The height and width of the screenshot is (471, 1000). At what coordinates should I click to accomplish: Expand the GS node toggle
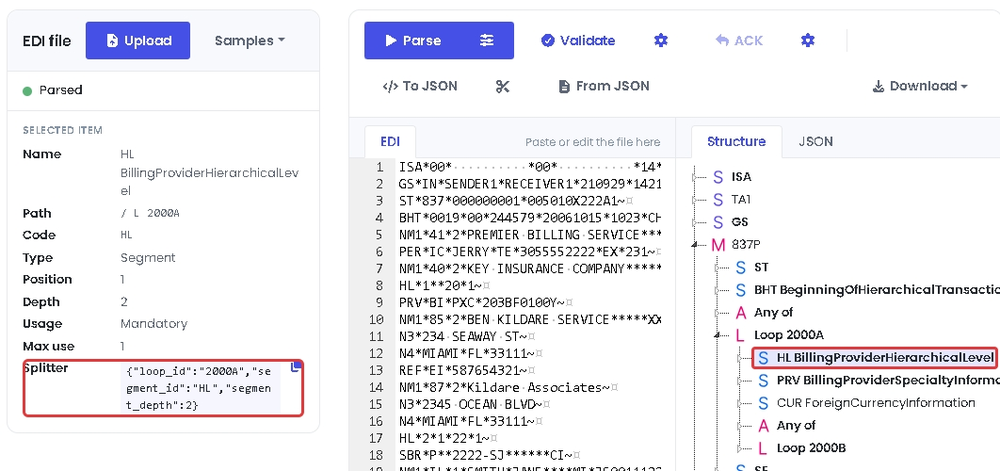pos(697,222)
